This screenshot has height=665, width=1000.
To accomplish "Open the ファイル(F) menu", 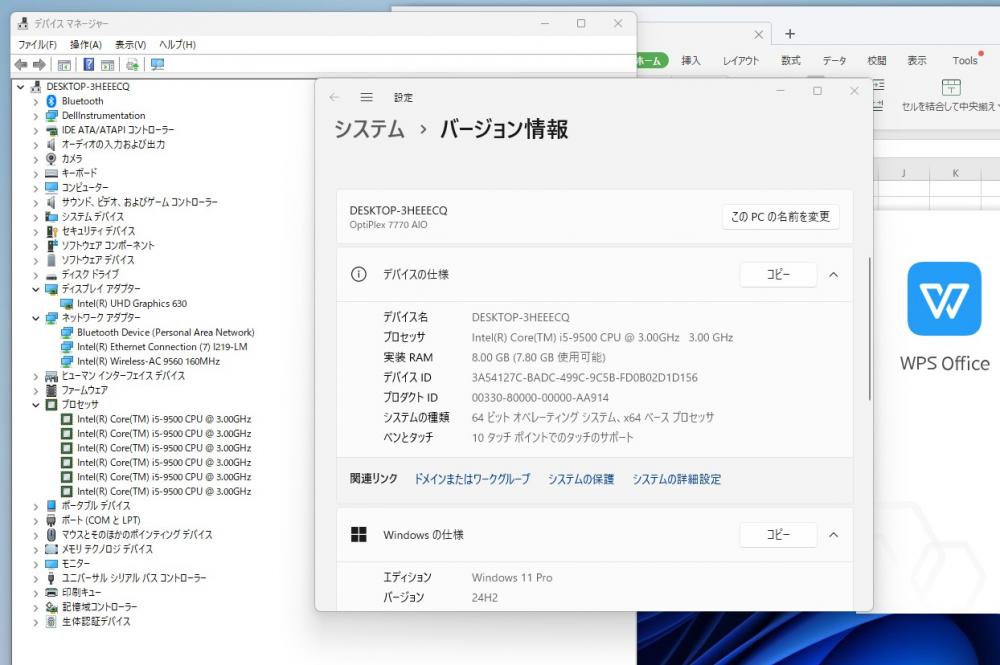I will click(37, 45).
